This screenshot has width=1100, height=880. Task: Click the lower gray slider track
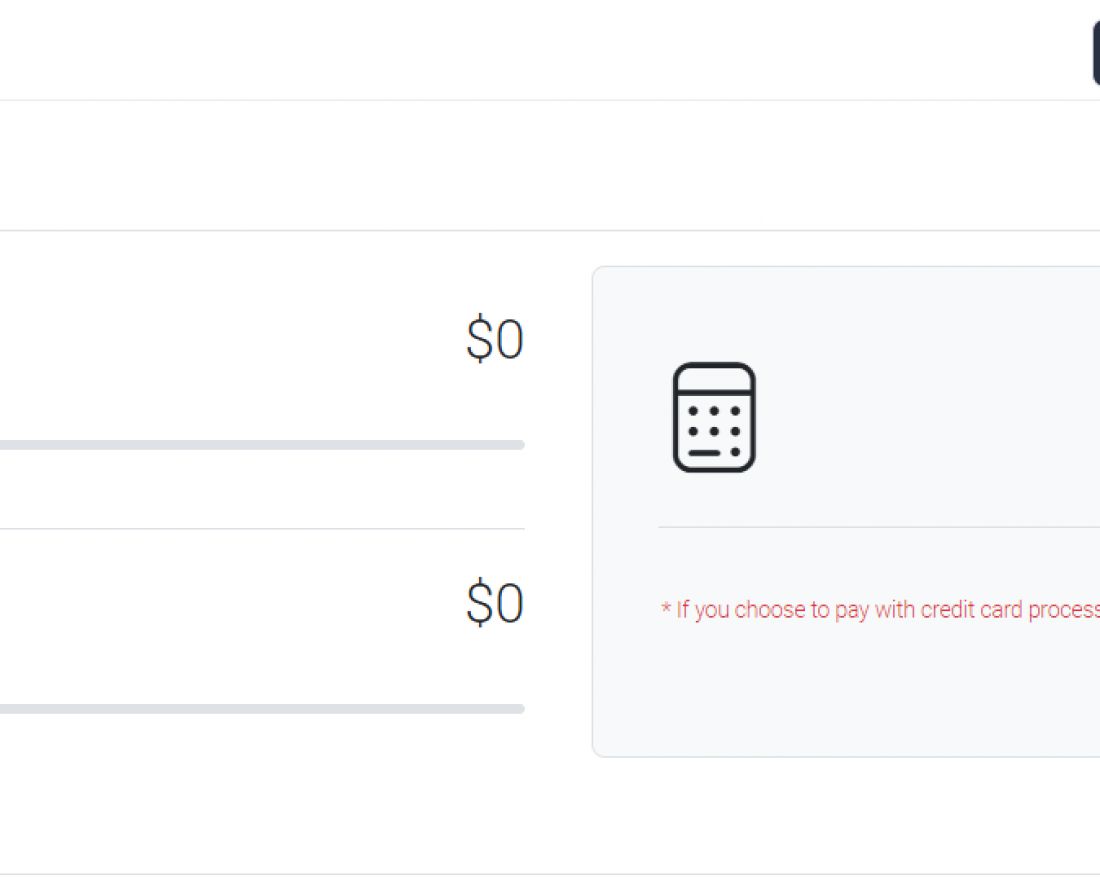262,709
